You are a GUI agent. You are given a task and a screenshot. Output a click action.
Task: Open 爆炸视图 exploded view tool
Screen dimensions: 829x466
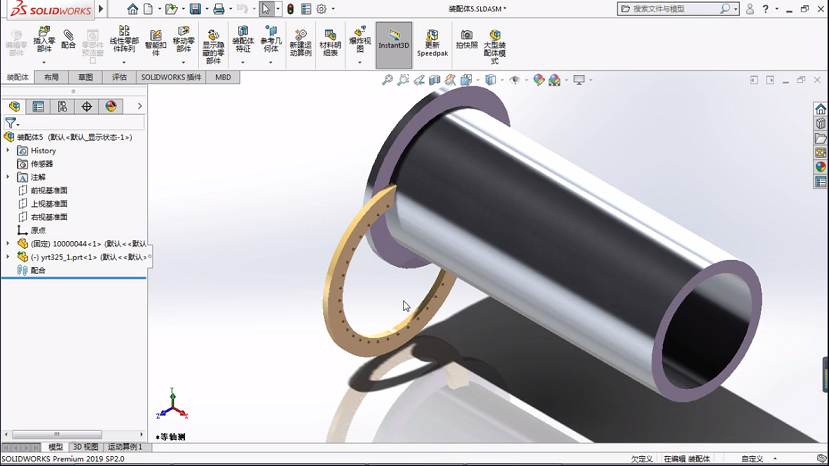pyautogui.click(x=360, y=40)
